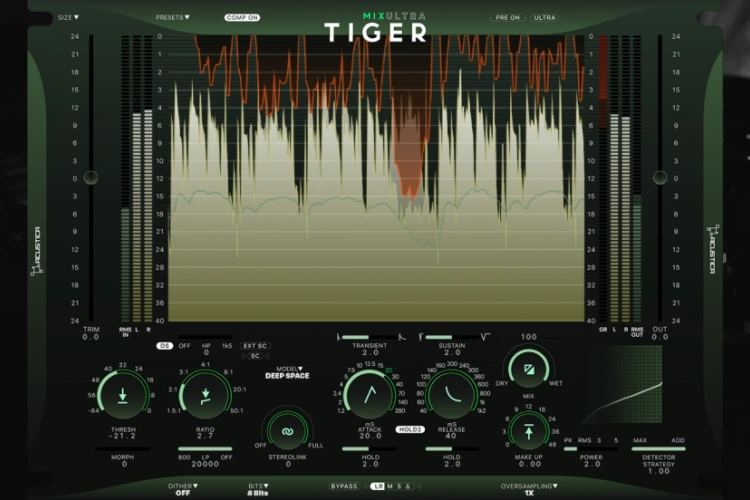Click the ATTACK value 20.0
Image resolution: width=750 pixels, height=500 pixels.
click(x=370, y=436)
